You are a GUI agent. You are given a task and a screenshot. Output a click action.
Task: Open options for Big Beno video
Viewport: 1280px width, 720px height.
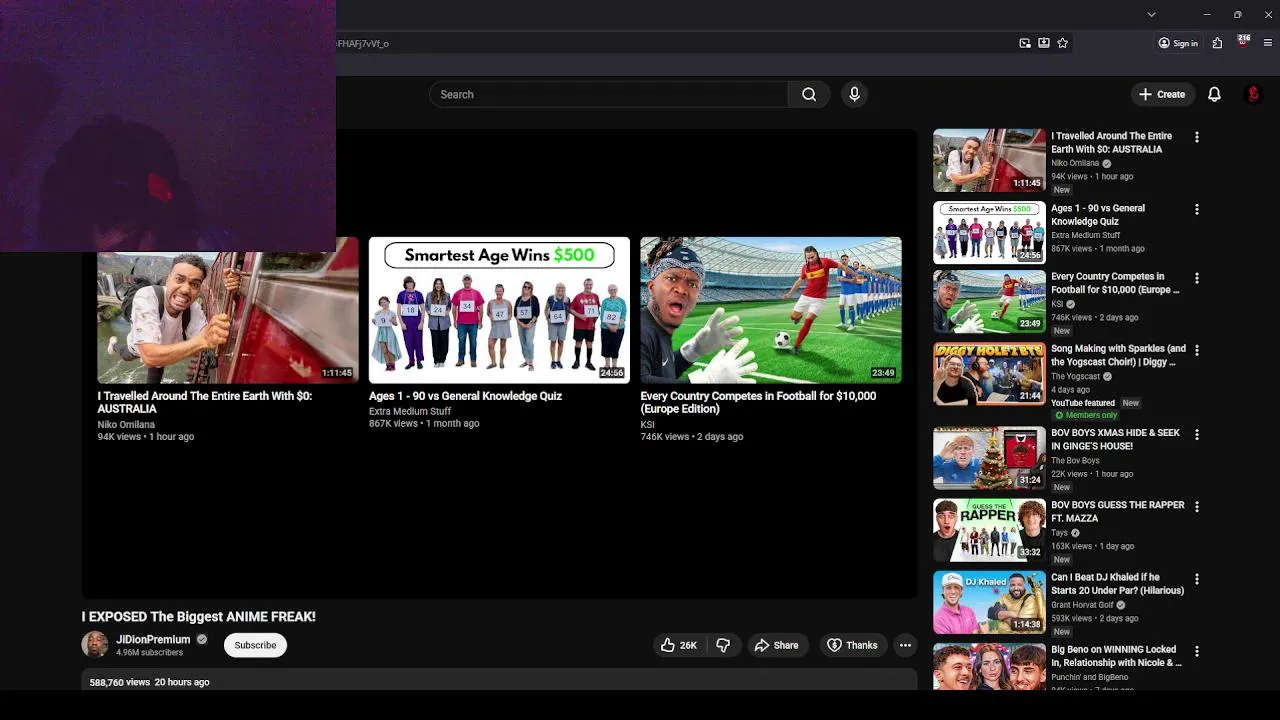pos(1196,651)
